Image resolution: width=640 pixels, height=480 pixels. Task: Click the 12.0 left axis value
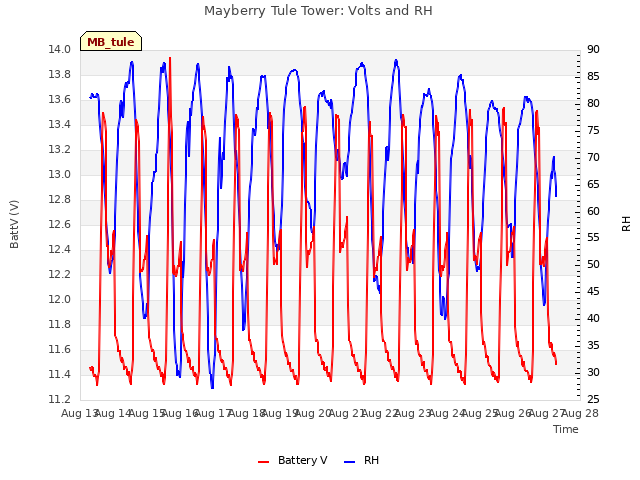pos(59,300)
